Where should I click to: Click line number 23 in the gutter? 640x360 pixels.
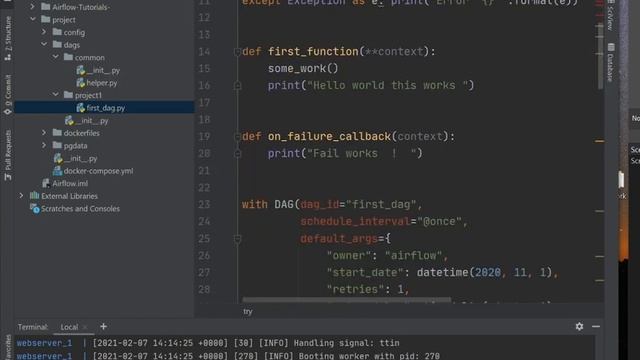pyautogui.click(x=204, y=204)
